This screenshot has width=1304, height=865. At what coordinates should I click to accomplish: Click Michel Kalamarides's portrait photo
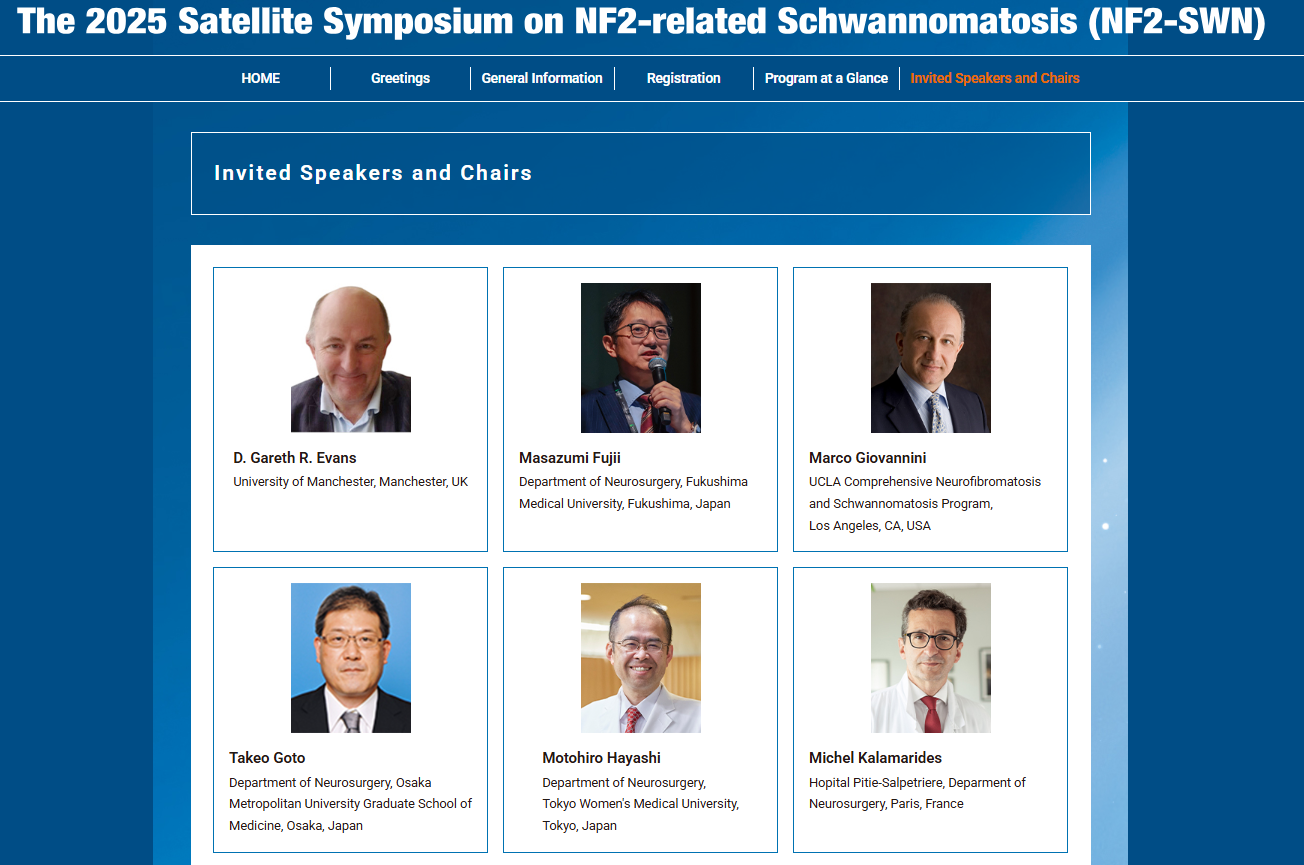(930, 658)
